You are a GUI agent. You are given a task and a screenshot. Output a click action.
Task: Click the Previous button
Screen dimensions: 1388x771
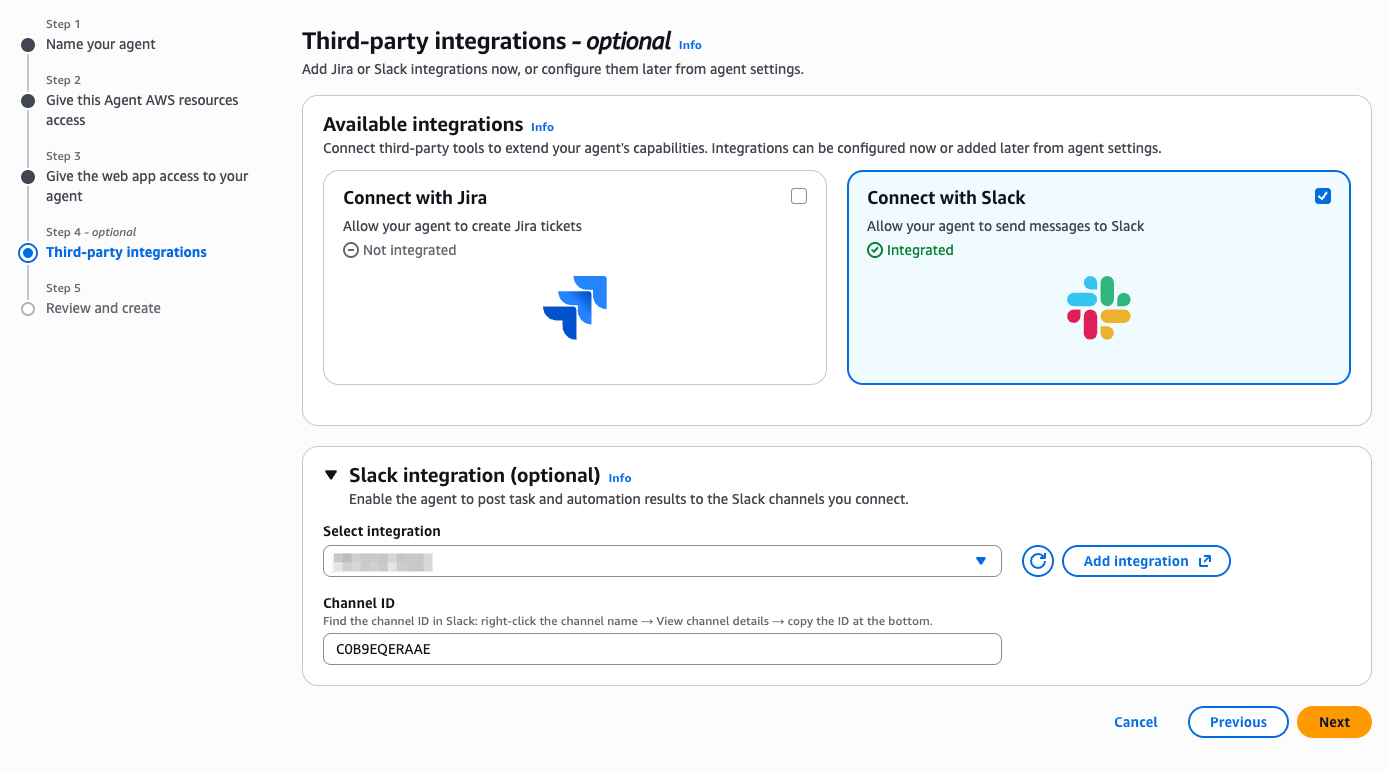tap(1238, 722)
